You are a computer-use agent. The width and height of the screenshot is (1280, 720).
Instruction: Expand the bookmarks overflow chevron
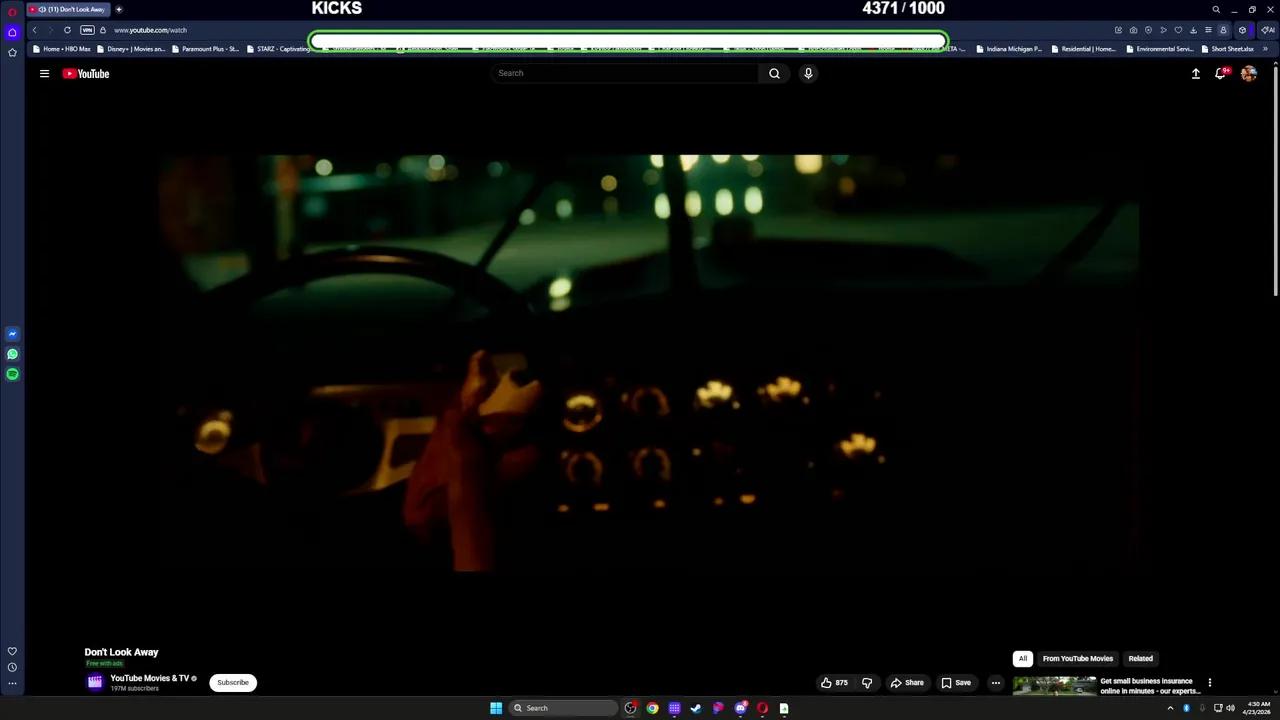[1266, 49]
